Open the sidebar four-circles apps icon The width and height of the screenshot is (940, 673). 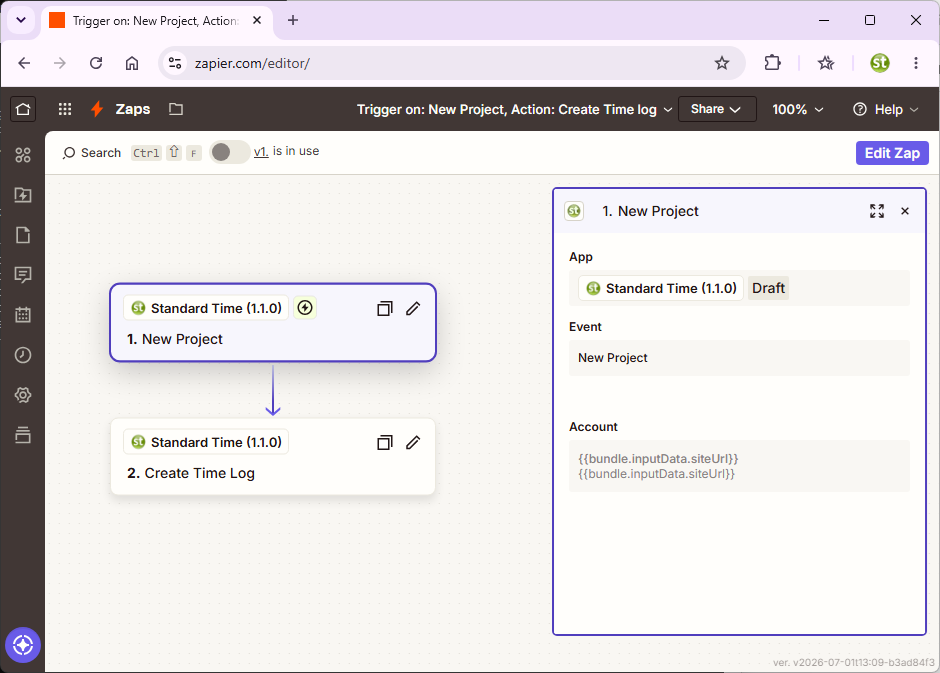coord(23,155)
